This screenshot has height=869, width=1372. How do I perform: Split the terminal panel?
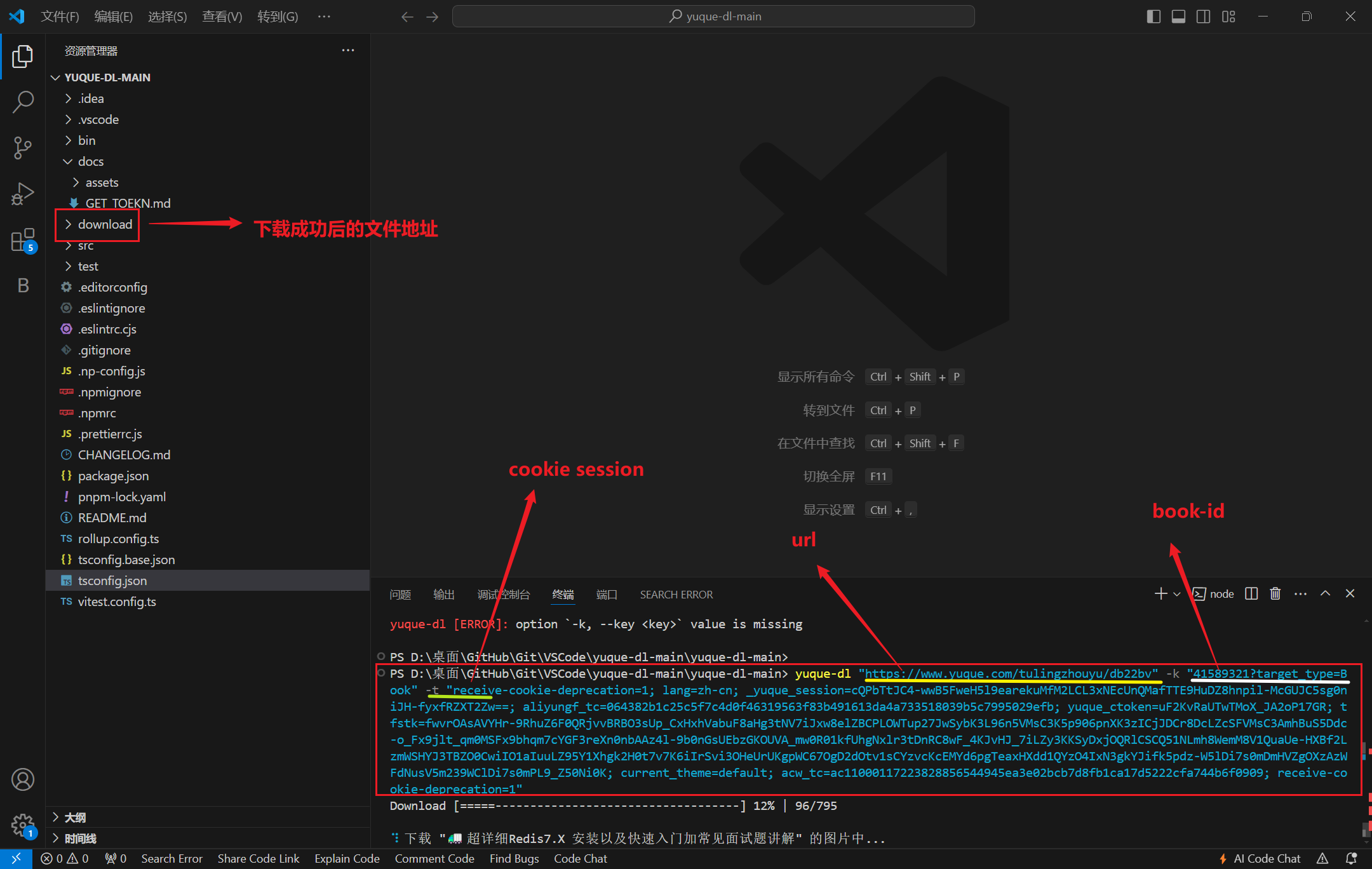click(x=1251, y=593)
